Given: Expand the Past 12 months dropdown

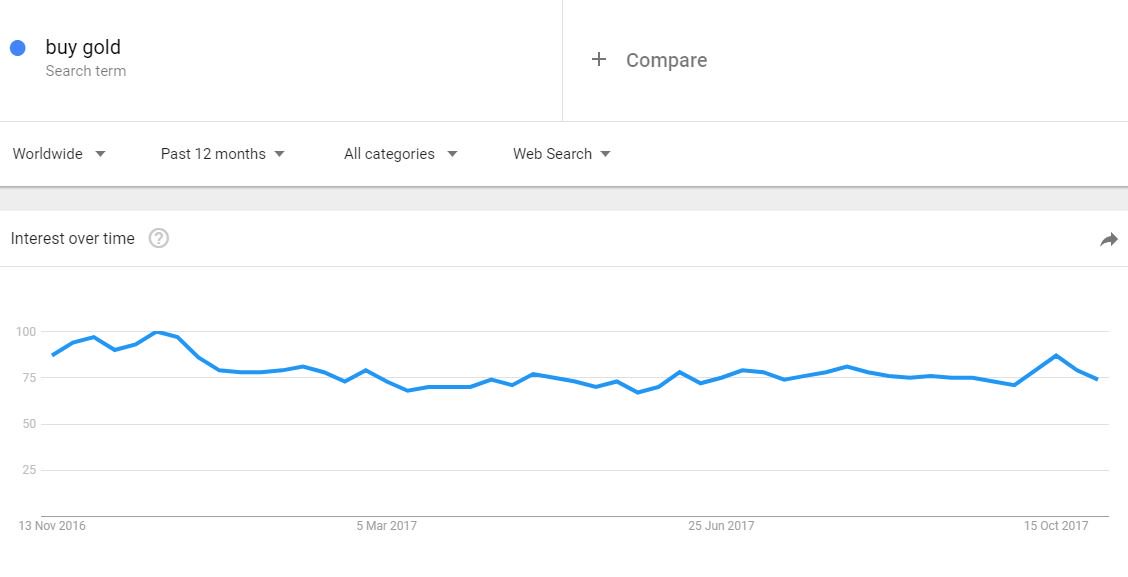Looking at the screenshot, I should click(x=222, y=154).
